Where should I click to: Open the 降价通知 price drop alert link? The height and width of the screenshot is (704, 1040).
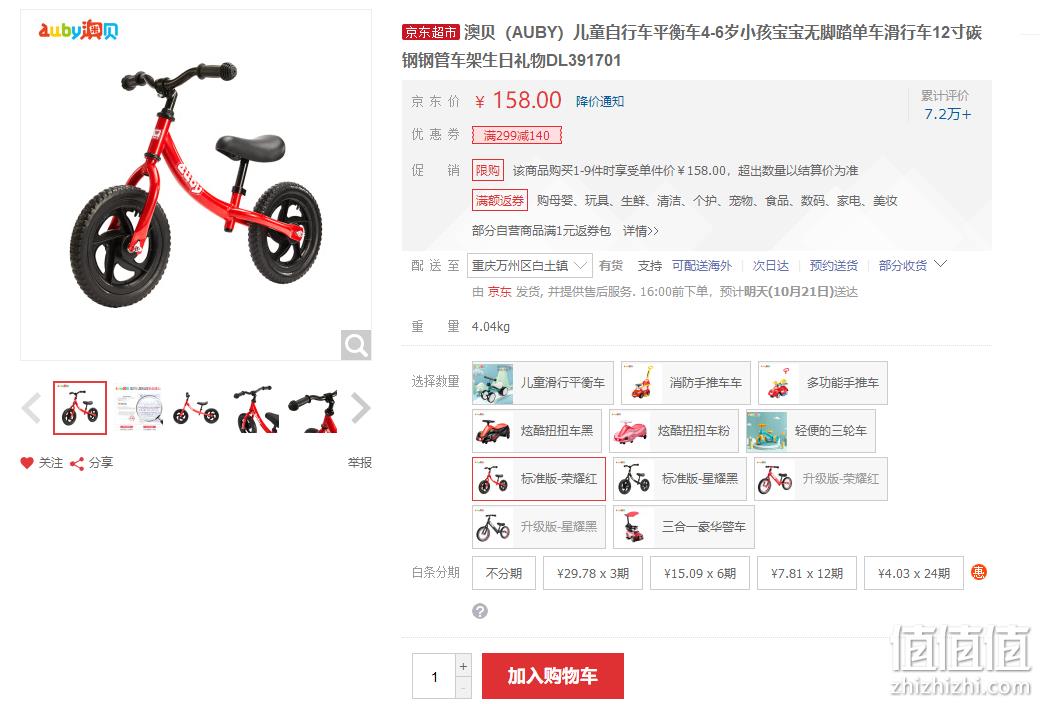(x=600, y=102)
